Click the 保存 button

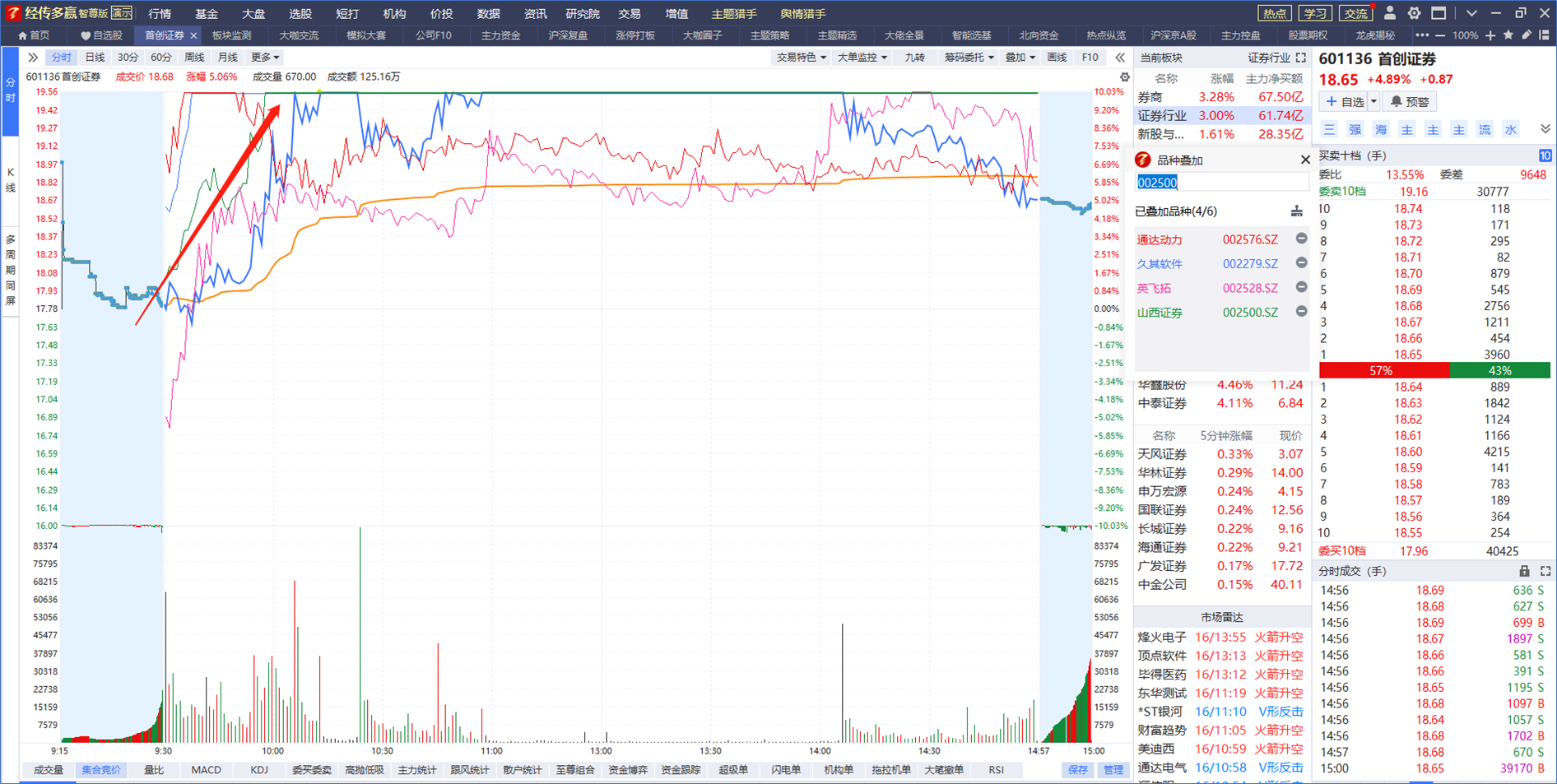1078,770
